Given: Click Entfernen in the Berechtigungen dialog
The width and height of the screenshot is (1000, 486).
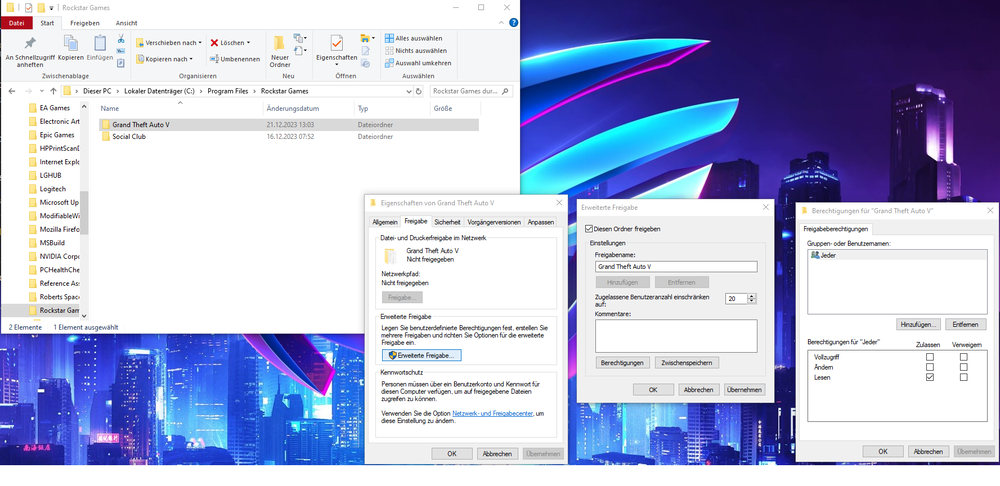Looking at the screenshot, I should pos(965,324).
